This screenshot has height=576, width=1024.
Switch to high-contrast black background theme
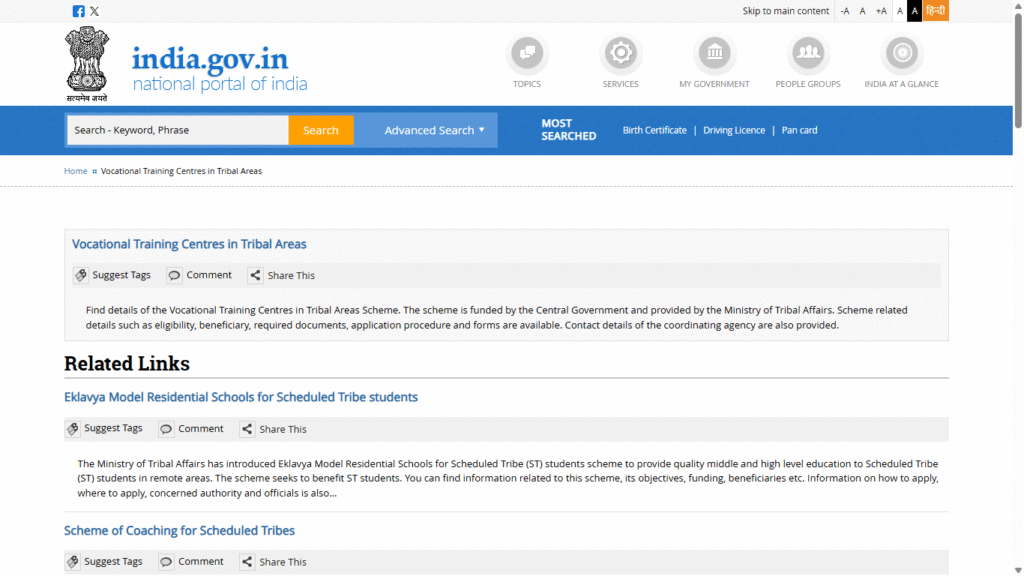pos(914,11)
